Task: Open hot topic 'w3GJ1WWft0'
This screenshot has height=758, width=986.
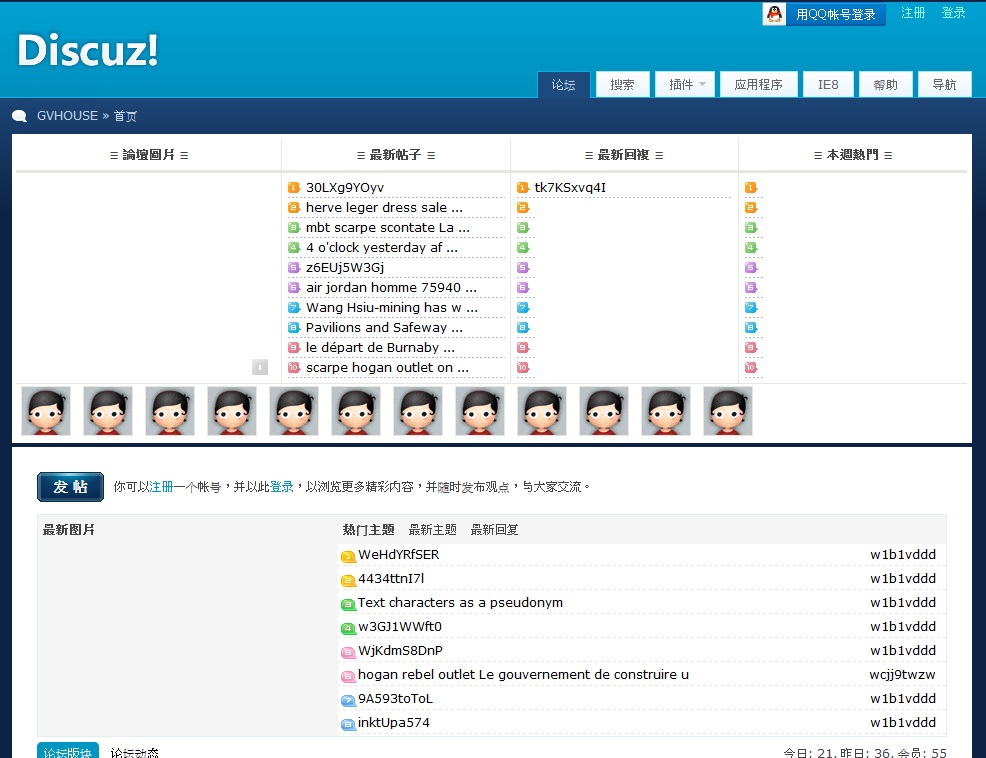Action: click(x=400, y=627)
